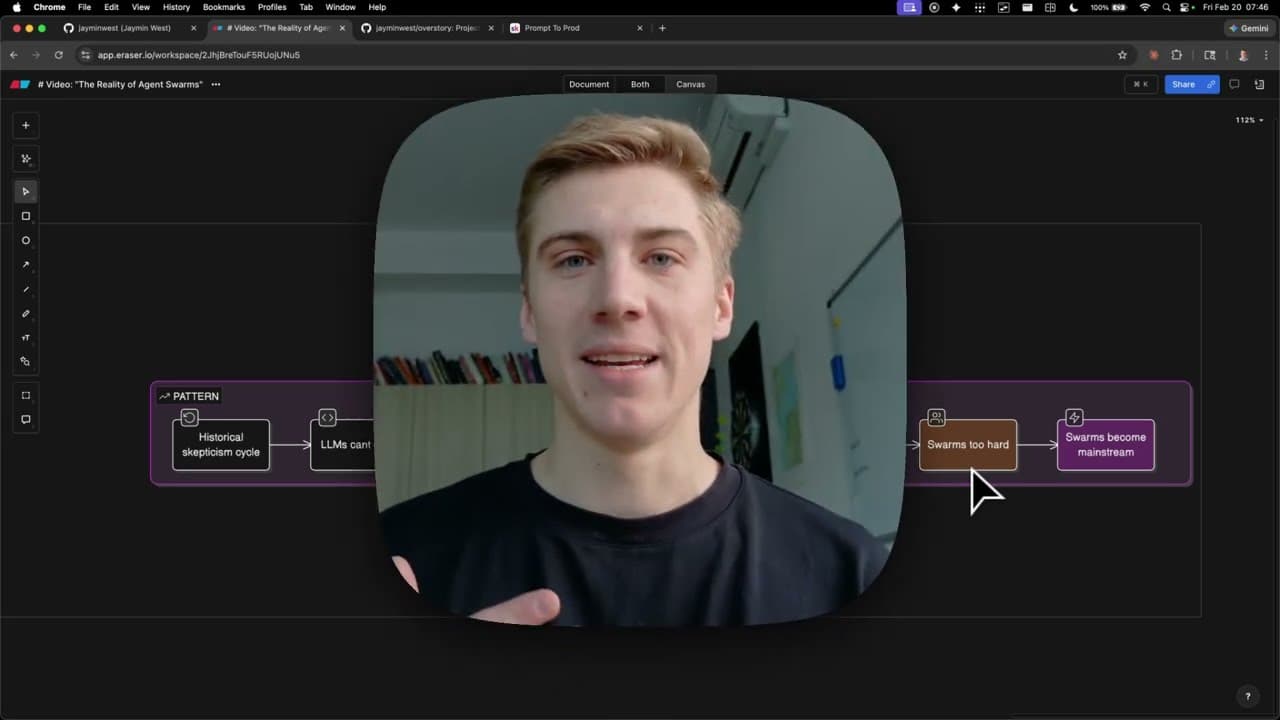Switch to Document view mode

coord(588,85)
